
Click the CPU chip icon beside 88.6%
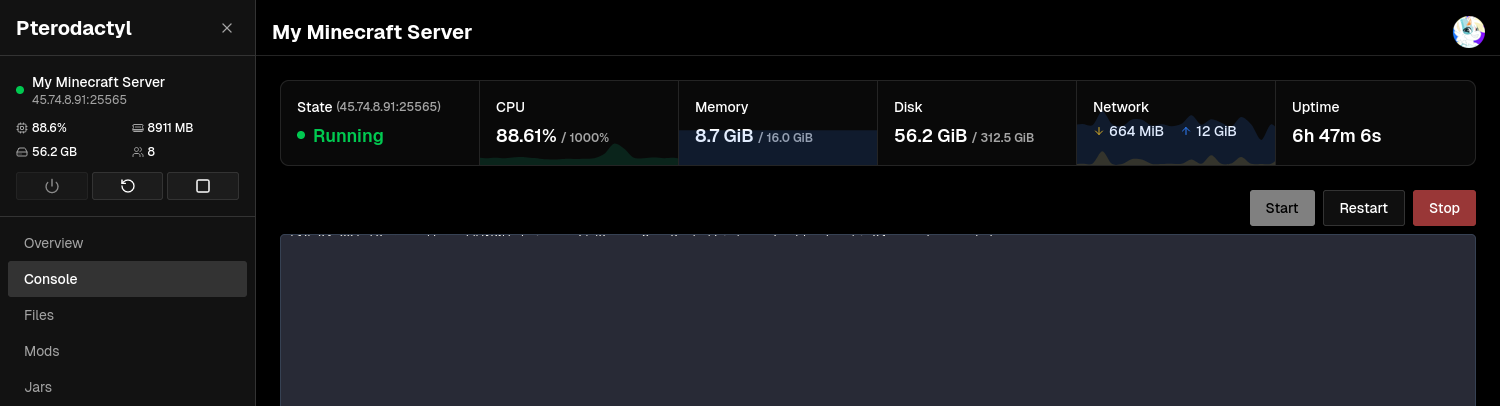(22, 128)
